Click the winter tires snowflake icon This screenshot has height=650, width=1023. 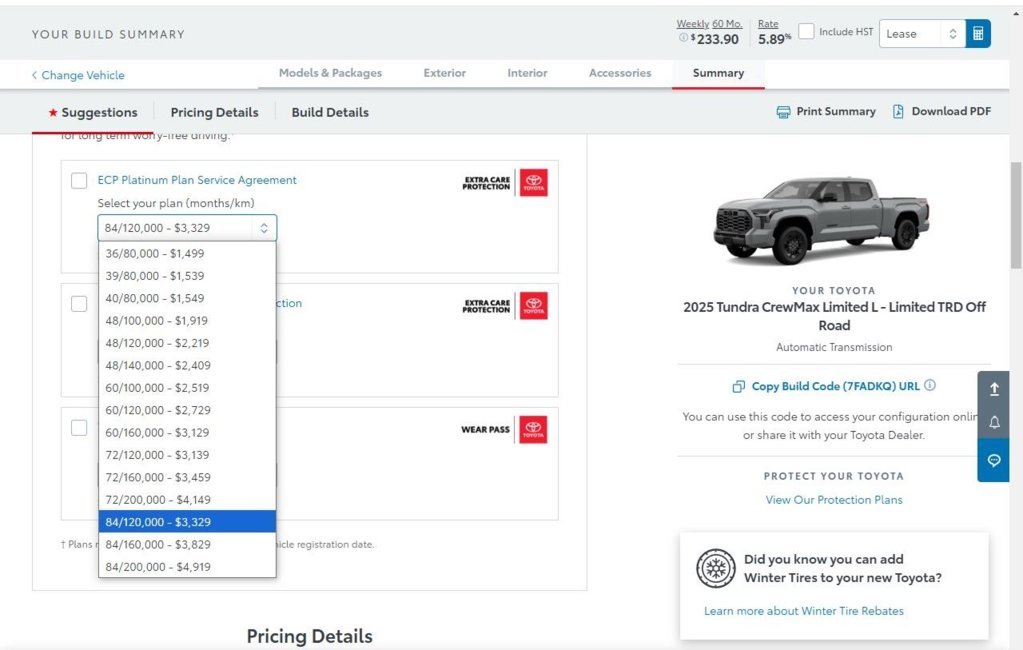coord(716,568)
